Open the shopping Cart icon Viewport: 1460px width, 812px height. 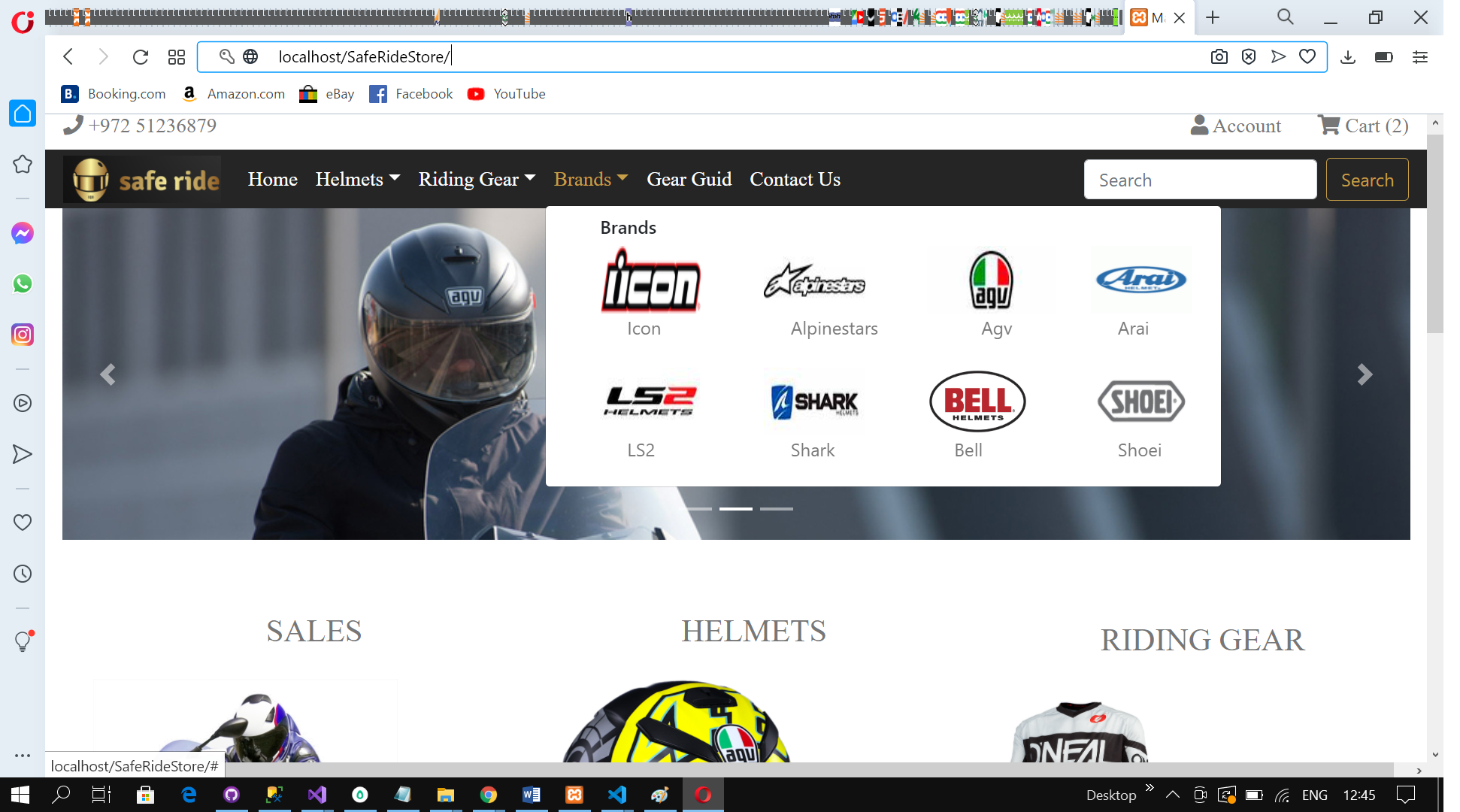pos(1329,125)
